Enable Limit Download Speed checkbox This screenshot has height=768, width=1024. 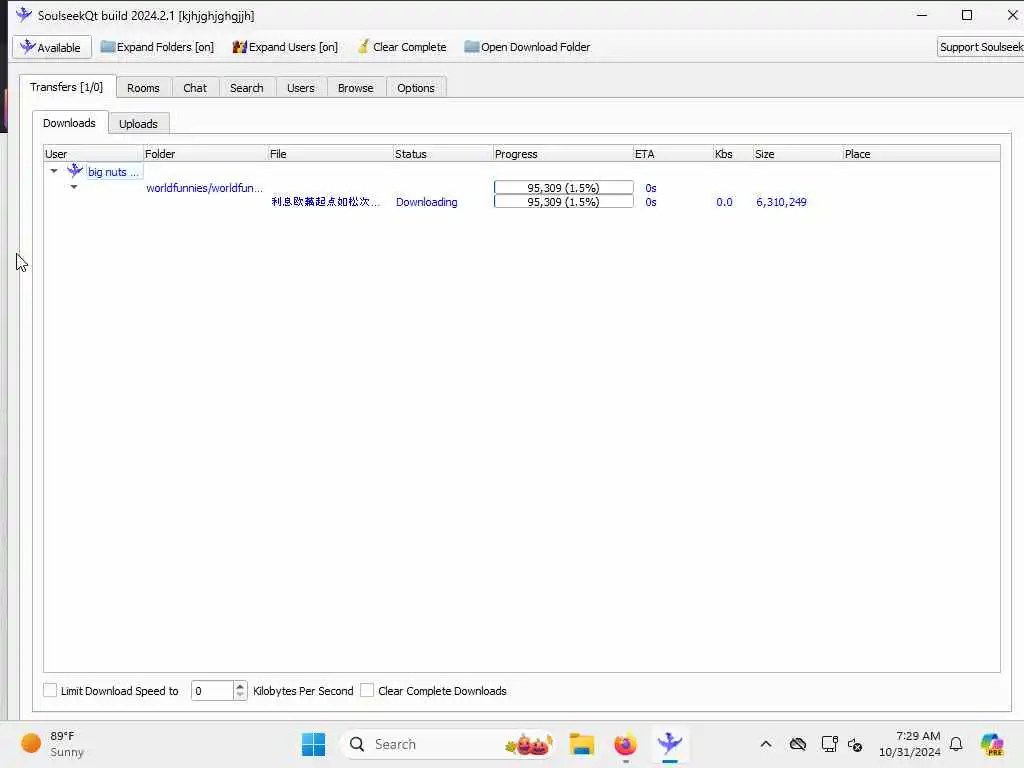(x=50, y=690)
